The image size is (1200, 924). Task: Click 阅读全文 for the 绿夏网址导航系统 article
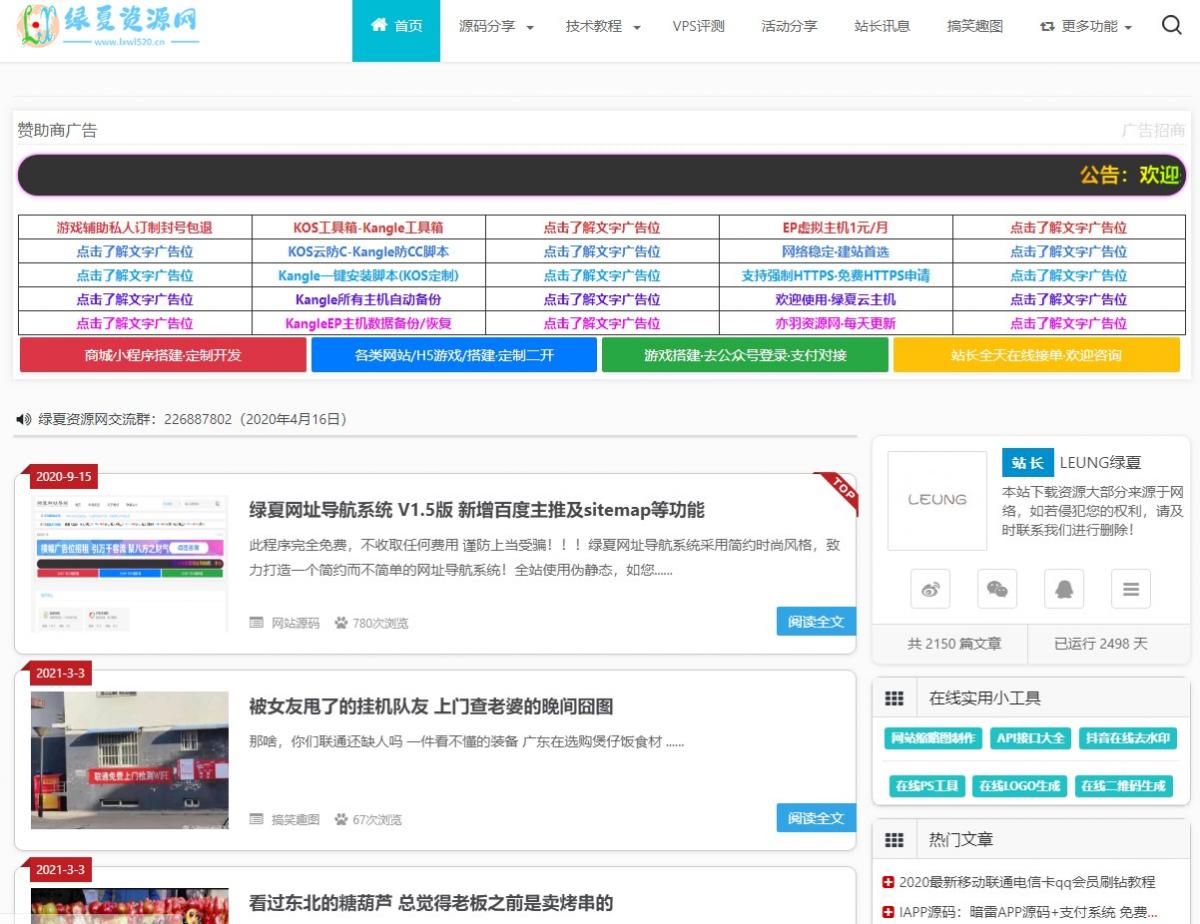tap(816, 621)
